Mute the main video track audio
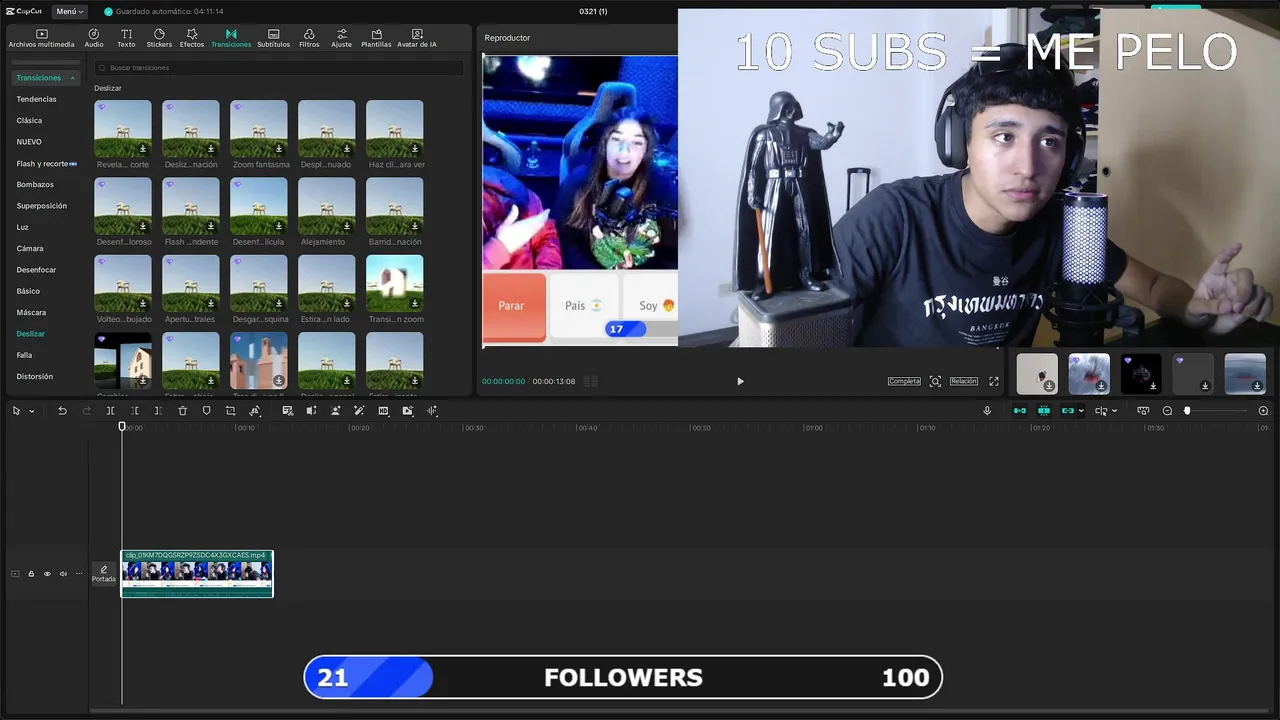The height and width of the screenshot is (720, 1280). coord(63,574)
